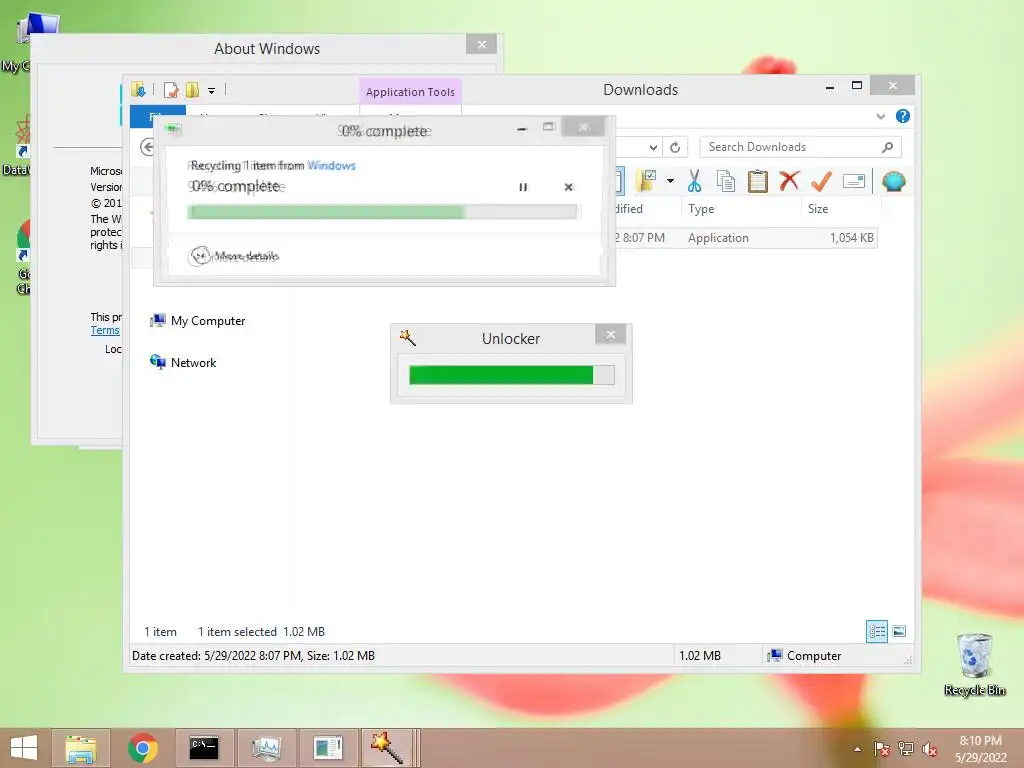Click the taskbar clock showing 8:10 PM
1024x768 pixels.
pyautogui.click(x=981, y=748)
